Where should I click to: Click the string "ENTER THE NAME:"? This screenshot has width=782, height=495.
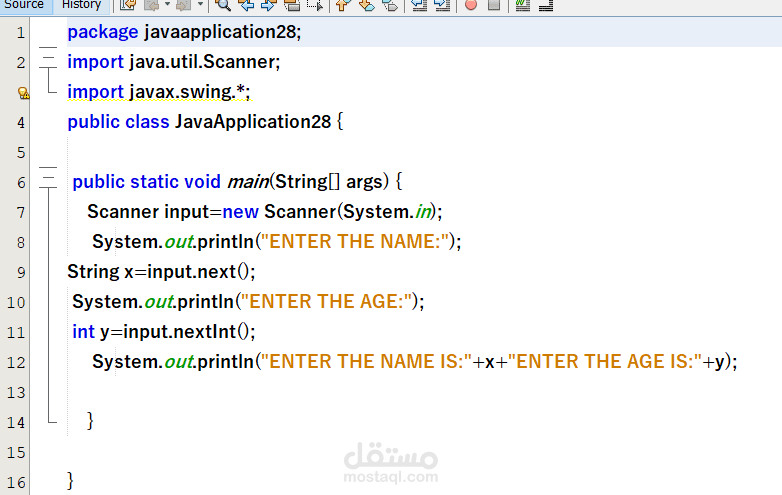pyautogui.click(x=355, y=241)
